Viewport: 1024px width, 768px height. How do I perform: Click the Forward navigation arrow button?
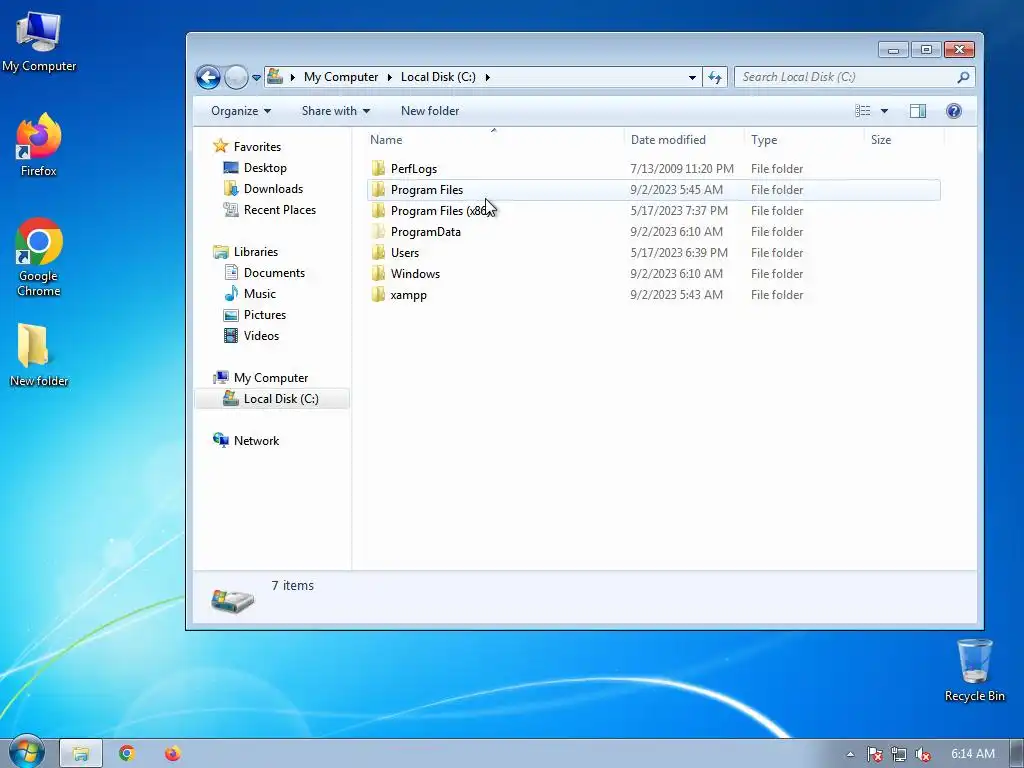236,77
